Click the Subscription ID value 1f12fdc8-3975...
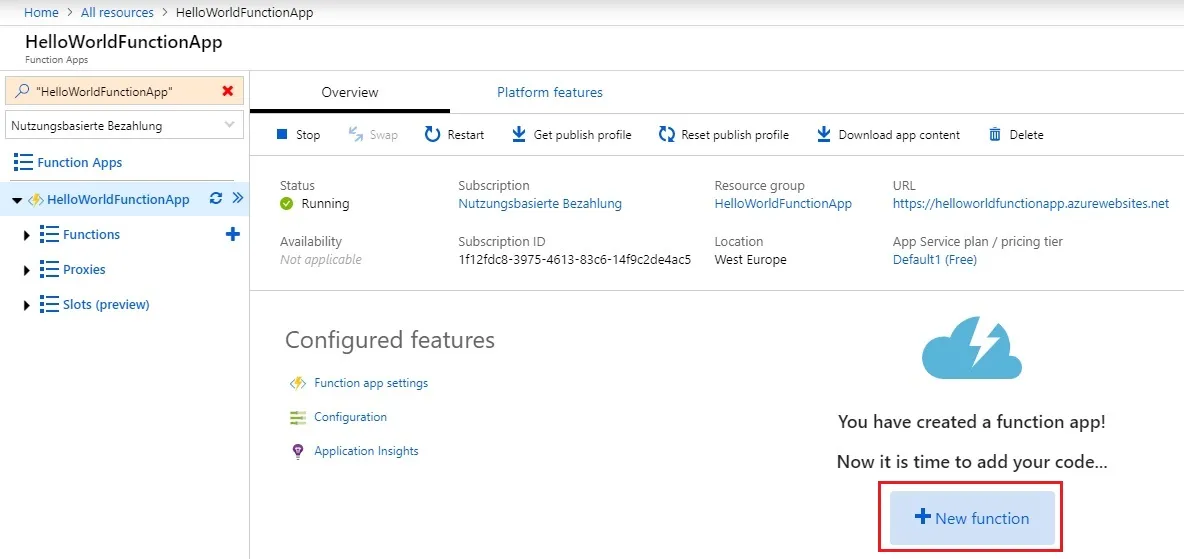The width and height of the screenshot is (1184, 559). pyautogui.click(x=575, y=259)
